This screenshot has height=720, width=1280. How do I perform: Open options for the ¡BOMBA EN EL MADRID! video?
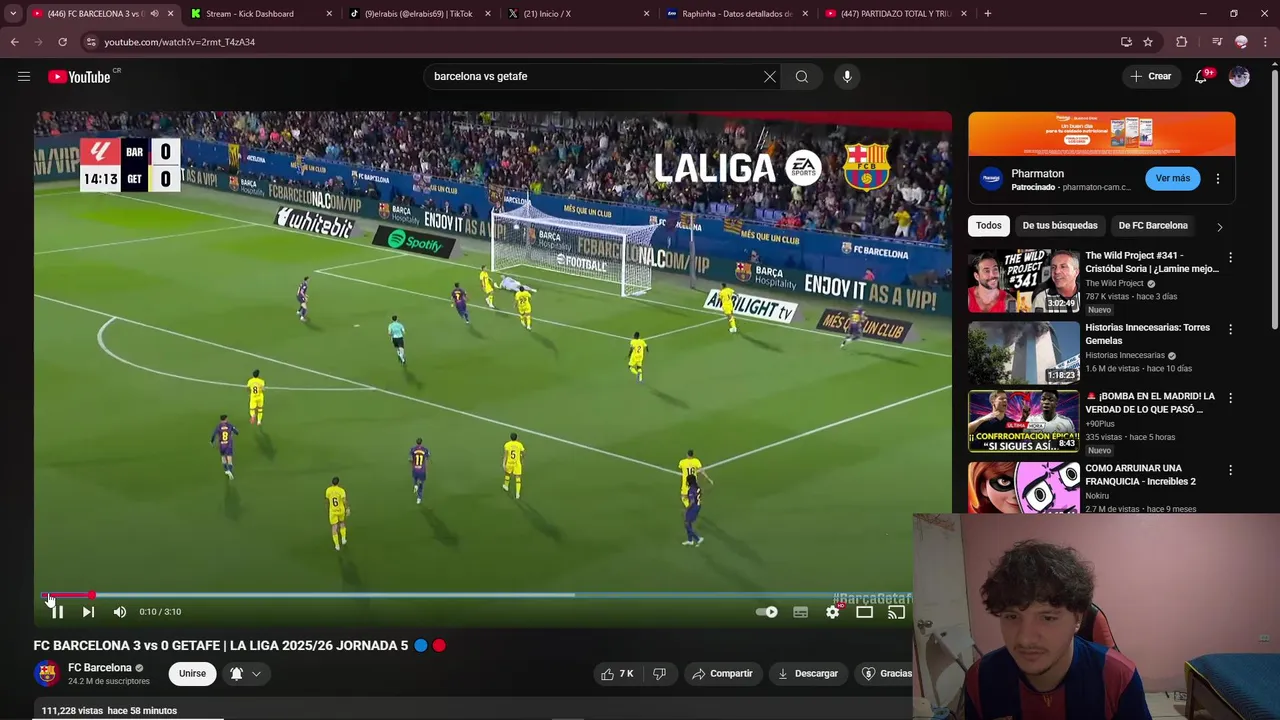click(x=1230, y=398)
